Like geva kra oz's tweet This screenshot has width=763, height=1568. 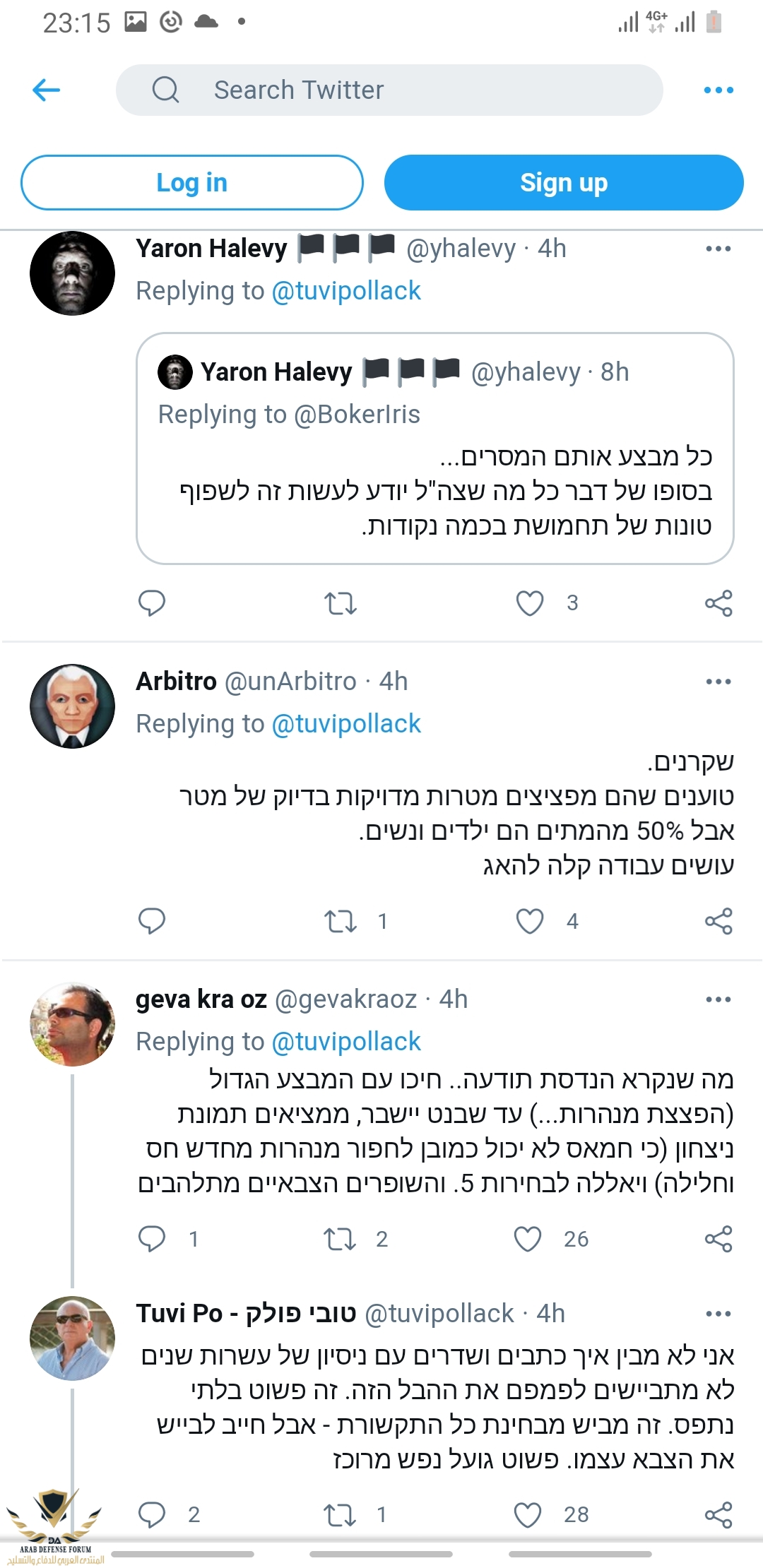(528, 1239)
